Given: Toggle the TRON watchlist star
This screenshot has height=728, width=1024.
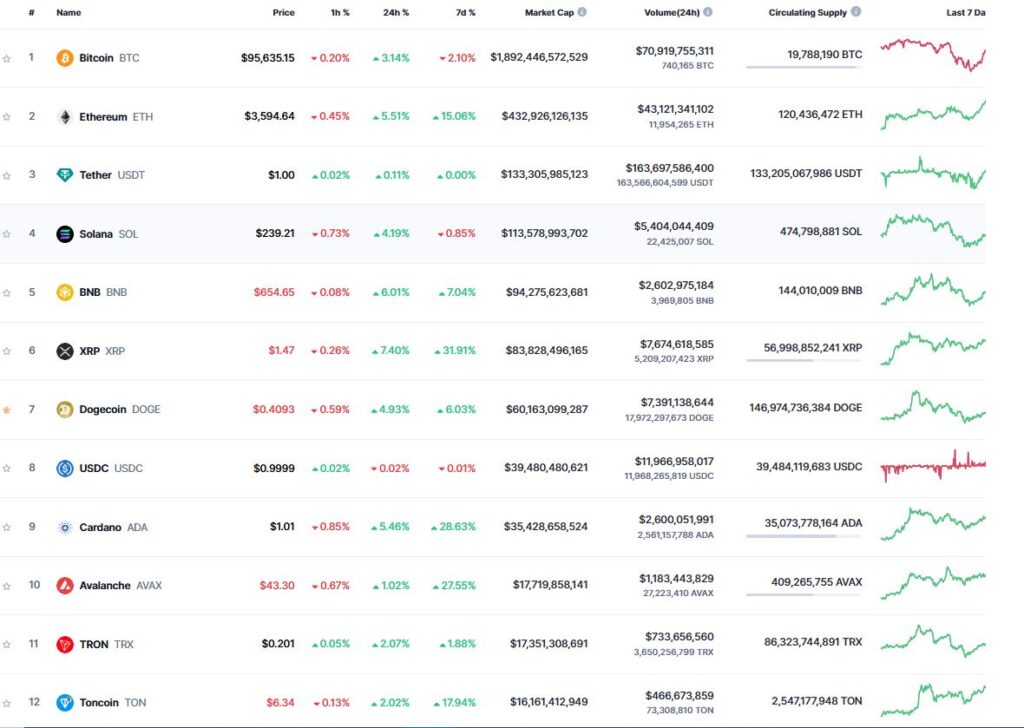Looking at the screenshot, I should coord(7,644).
